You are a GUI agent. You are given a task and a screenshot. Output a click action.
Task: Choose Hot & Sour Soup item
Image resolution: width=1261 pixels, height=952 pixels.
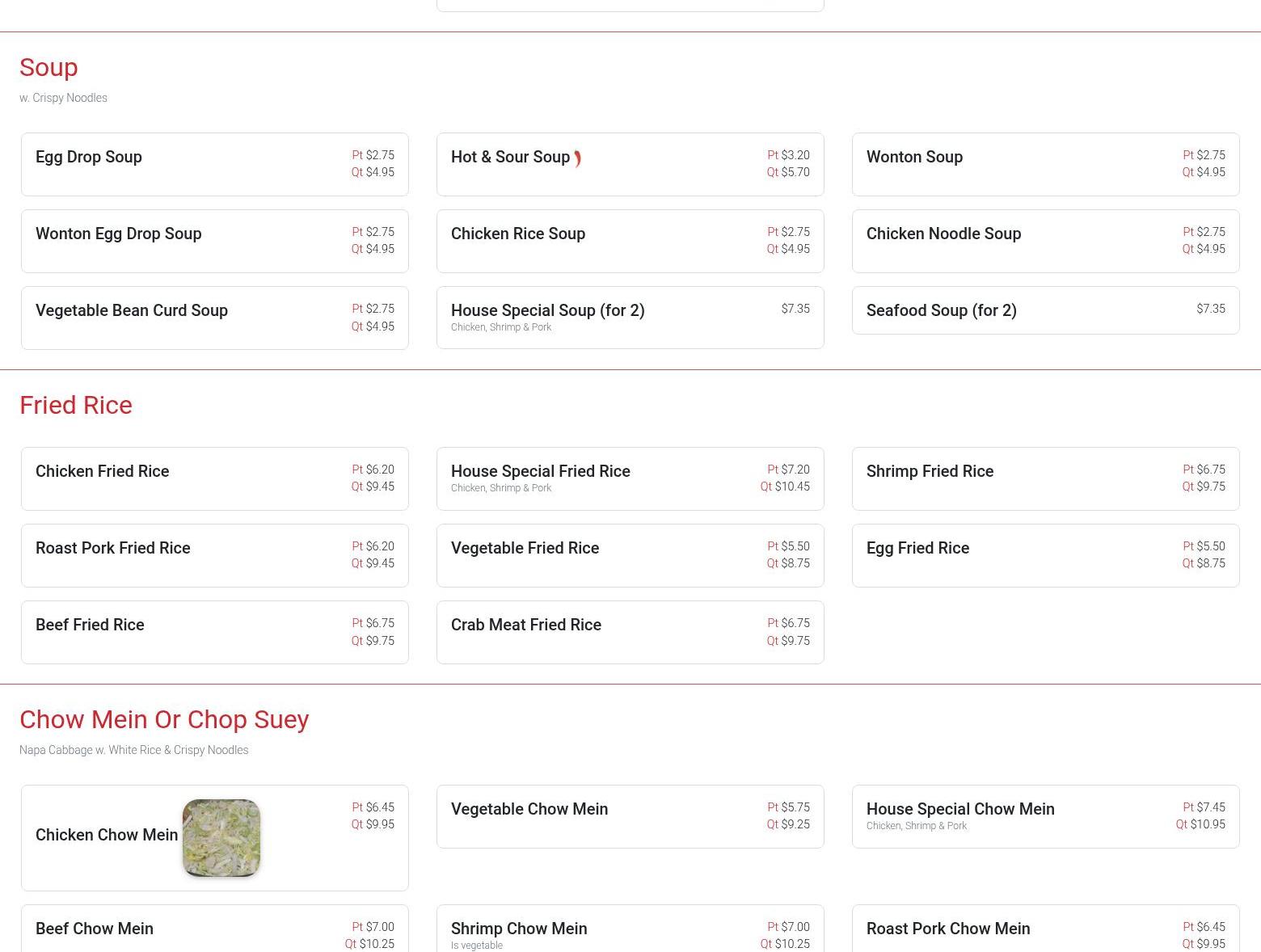pos(510,158)
